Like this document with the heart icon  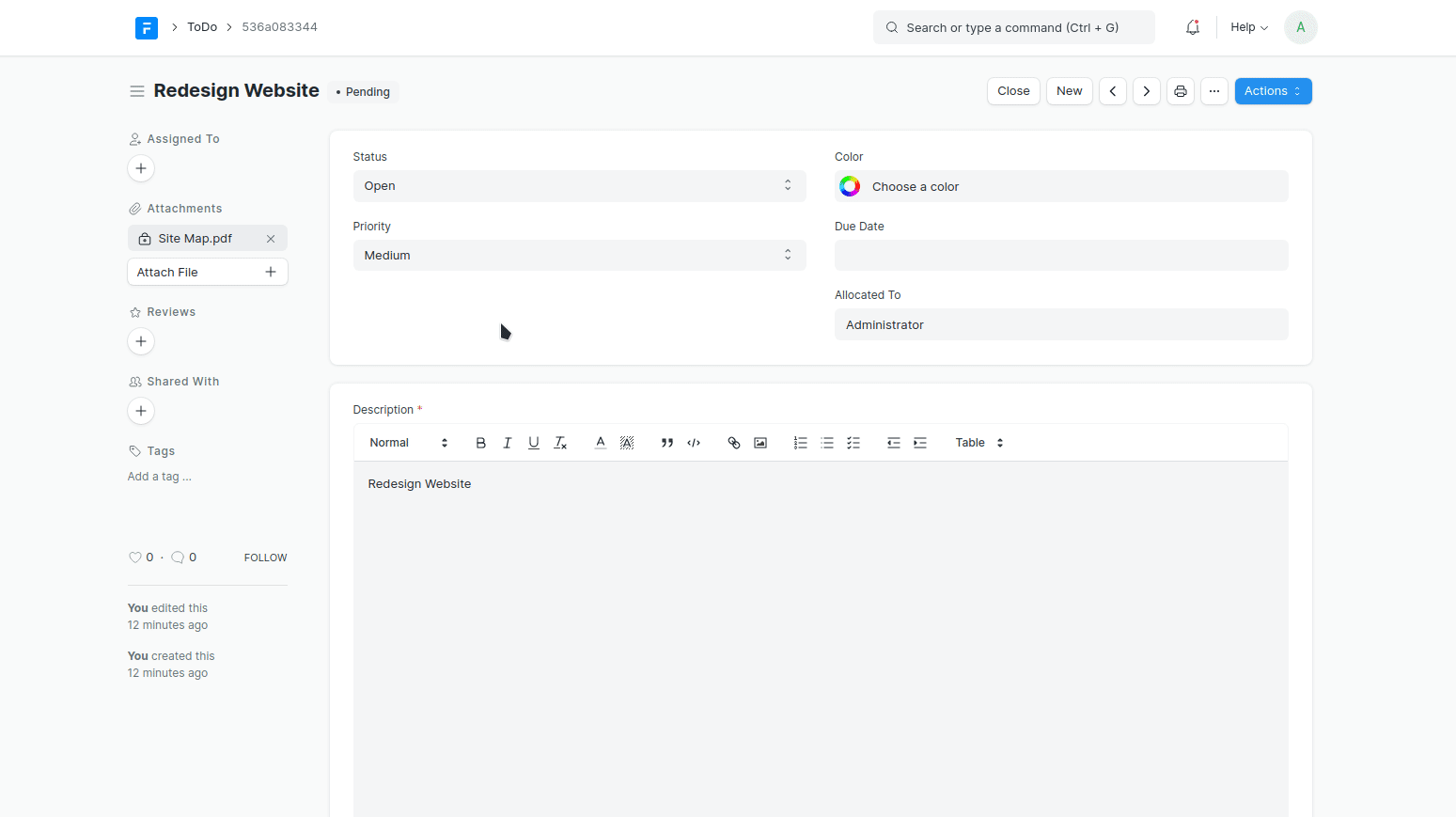(x=134, y=558)
